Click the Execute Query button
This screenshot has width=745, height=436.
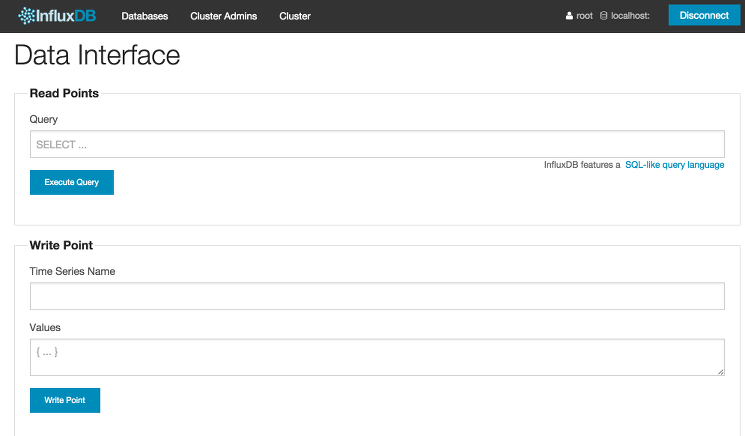click(72, 182)
